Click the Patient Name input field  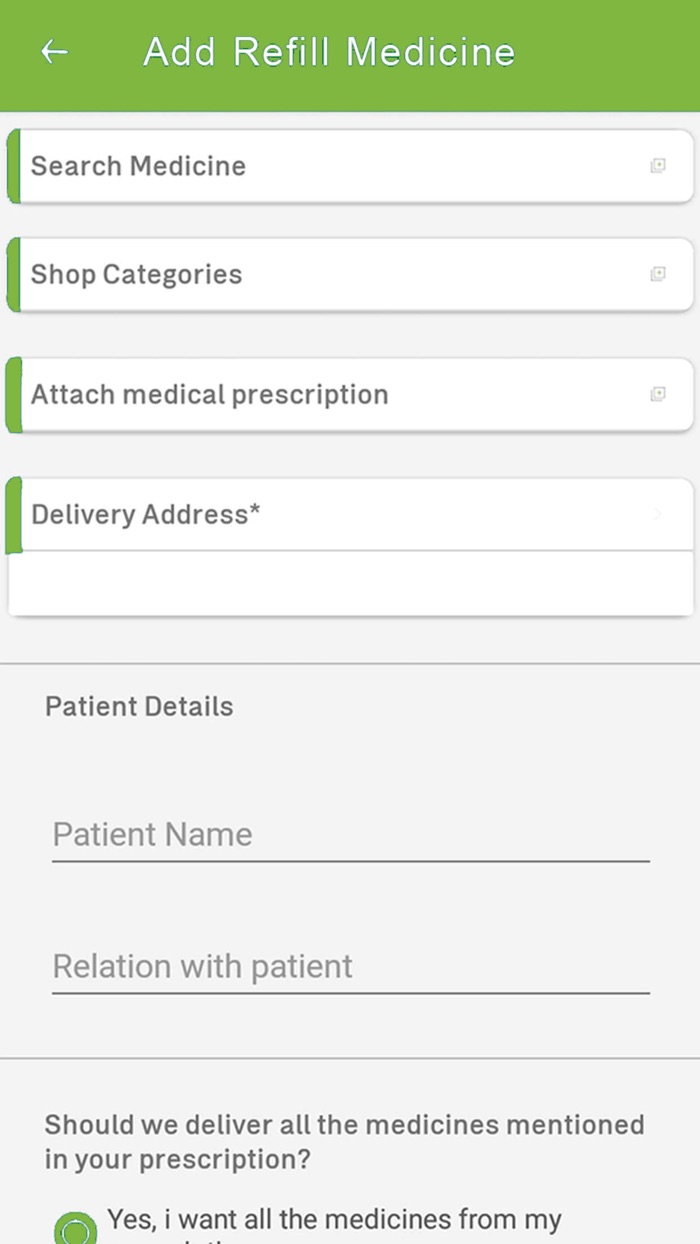coord(350,835)
